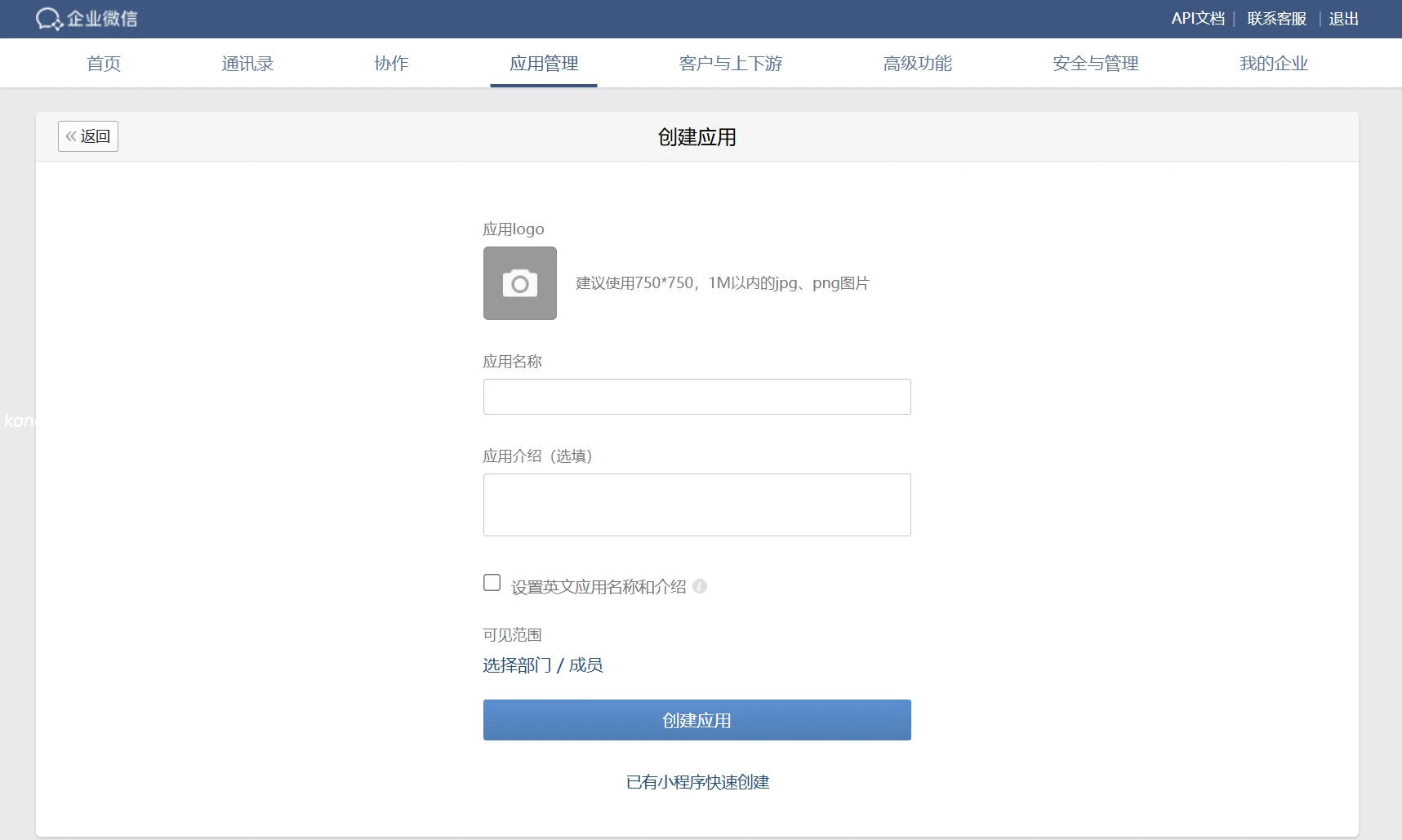
Task: Click 创建应用 page title
Action: click(x=697, y=137)
